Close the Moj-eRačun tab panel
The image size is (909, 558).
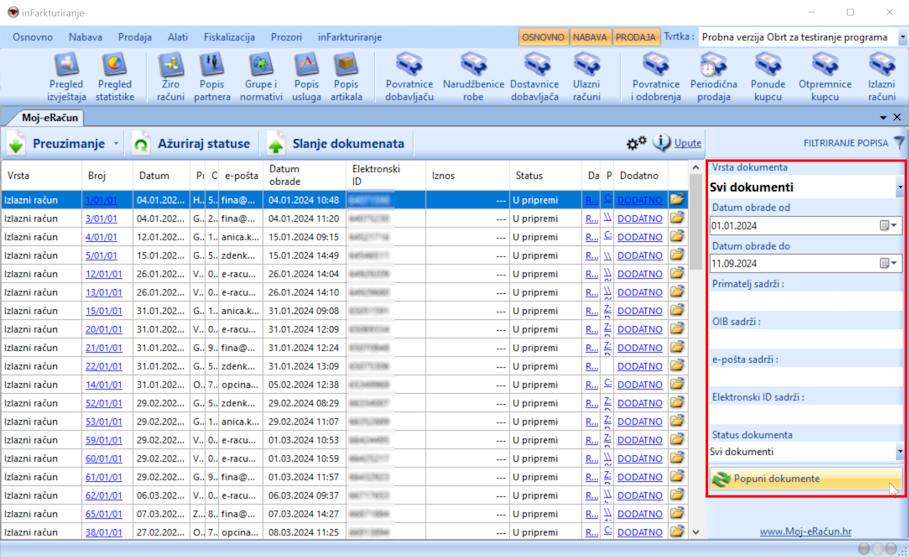897,118
